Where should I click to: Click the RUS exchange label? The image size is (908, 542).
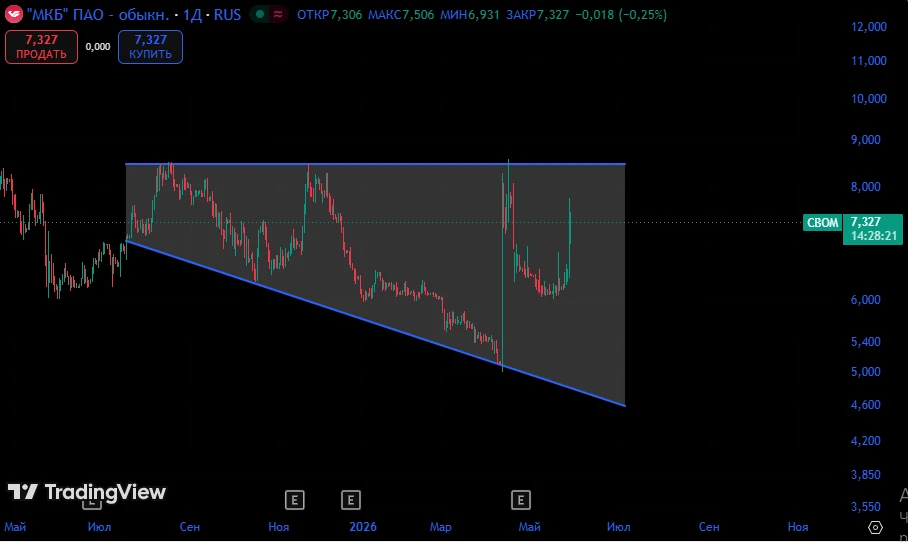(227, 14)
